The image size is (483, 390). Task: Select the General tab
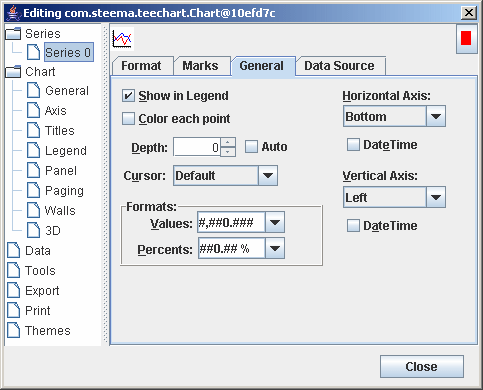(x=263, y=66)
